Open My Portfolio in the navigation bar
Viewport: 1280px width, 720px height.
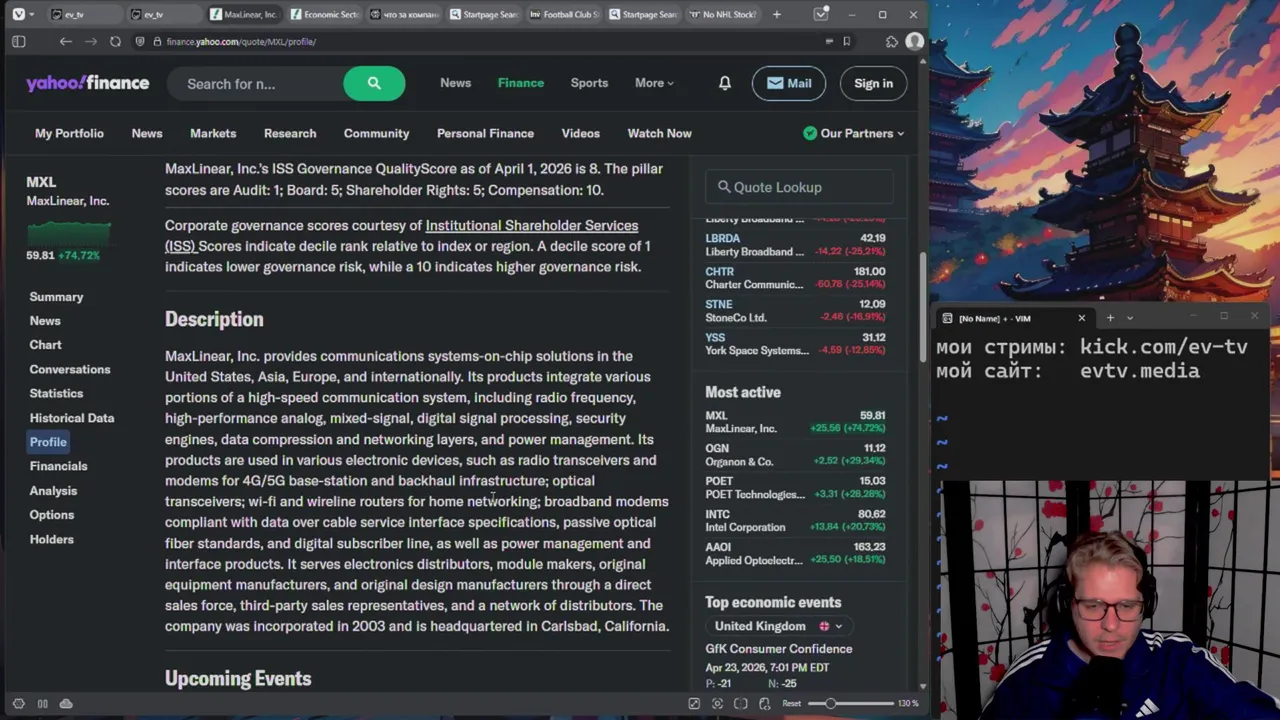(x=69, y=133)
